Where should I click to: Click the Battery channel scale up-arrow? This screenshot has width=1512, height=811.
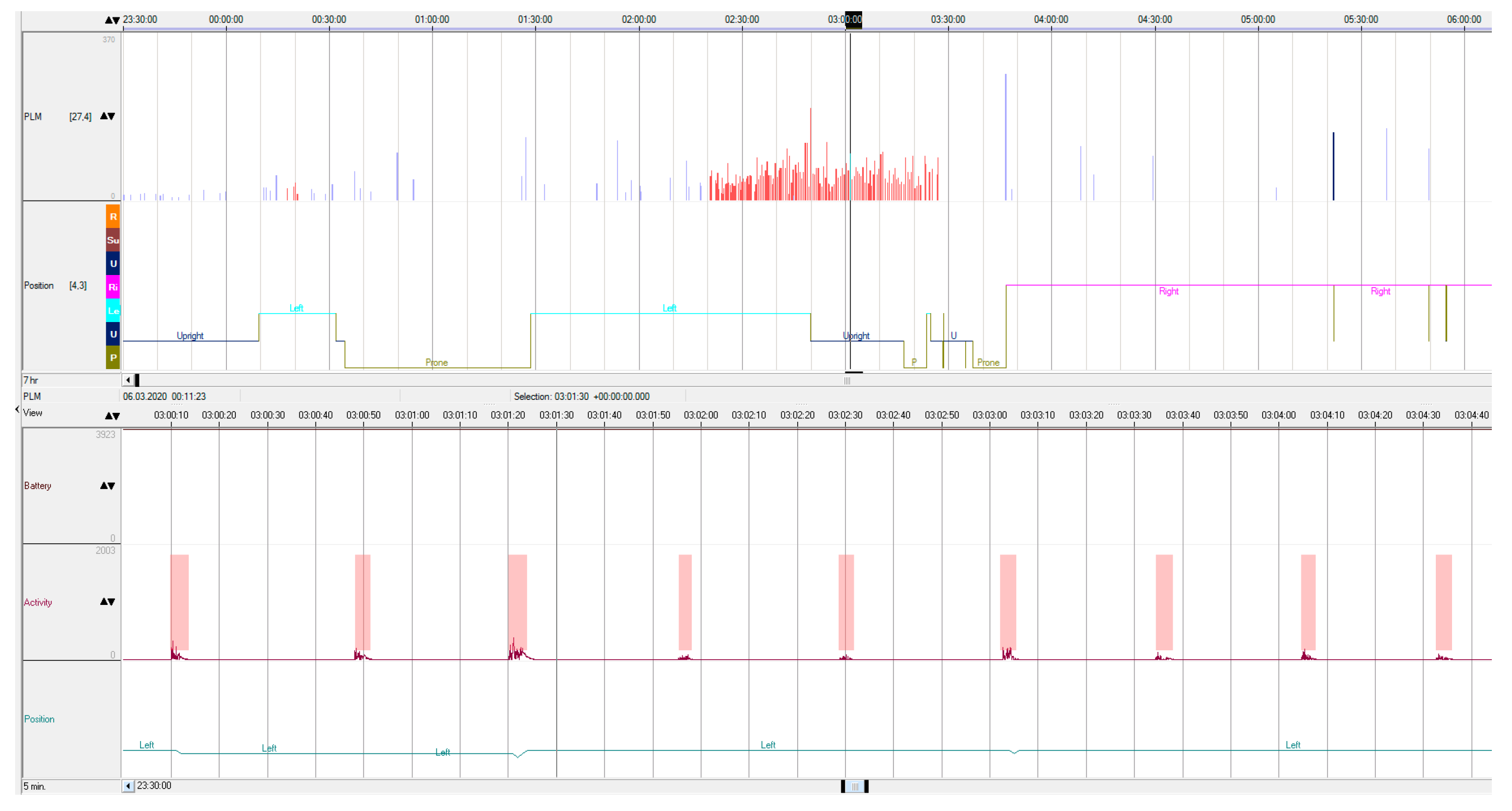coord(104,486)
